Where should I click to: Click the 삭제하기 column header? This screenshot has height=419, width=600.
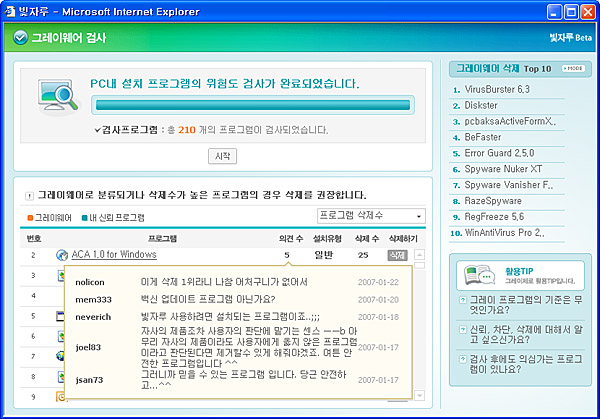403,239
